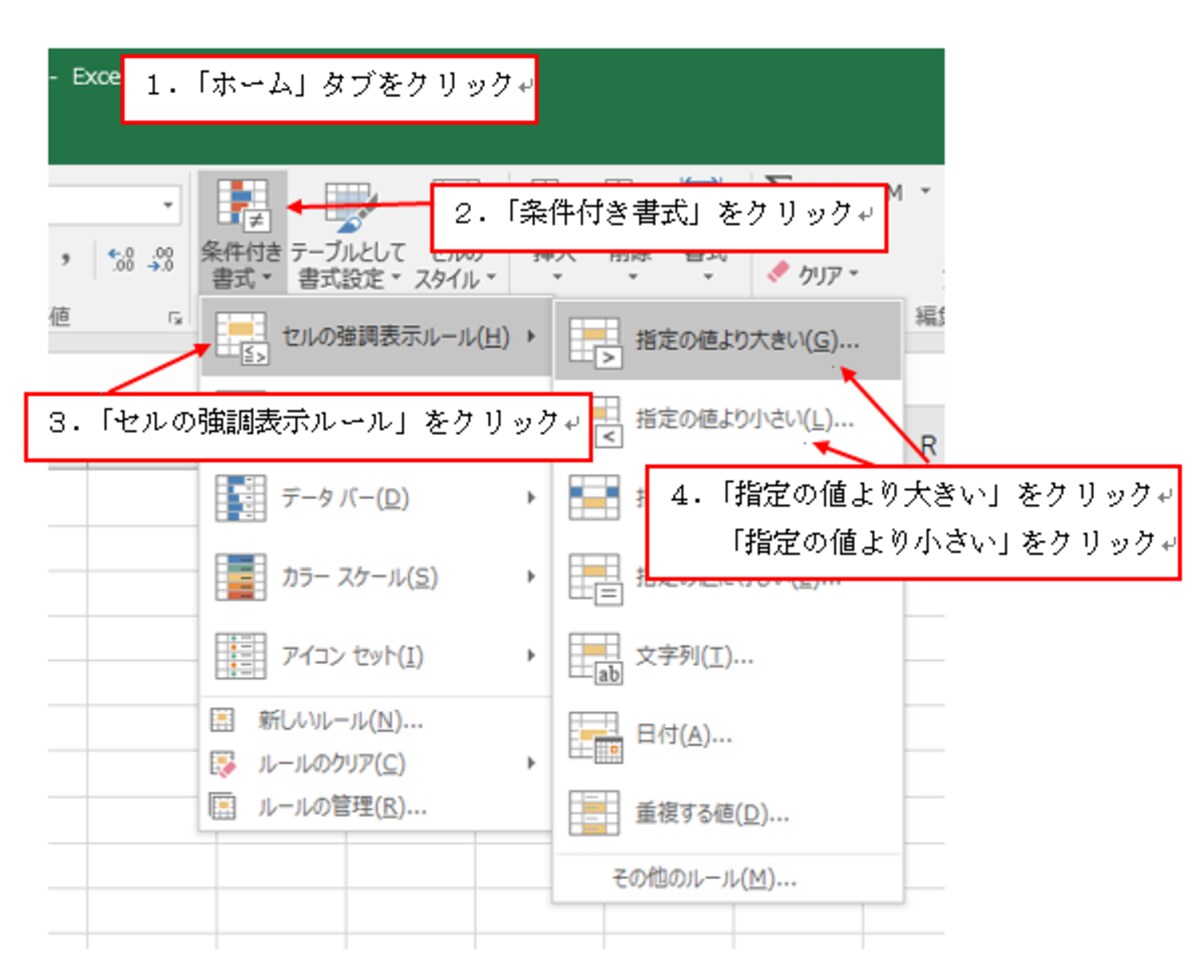This screenshot has width=1200, height=959.
Task: Select the 文字列(T)... text rule
Action: coord(728,657)
